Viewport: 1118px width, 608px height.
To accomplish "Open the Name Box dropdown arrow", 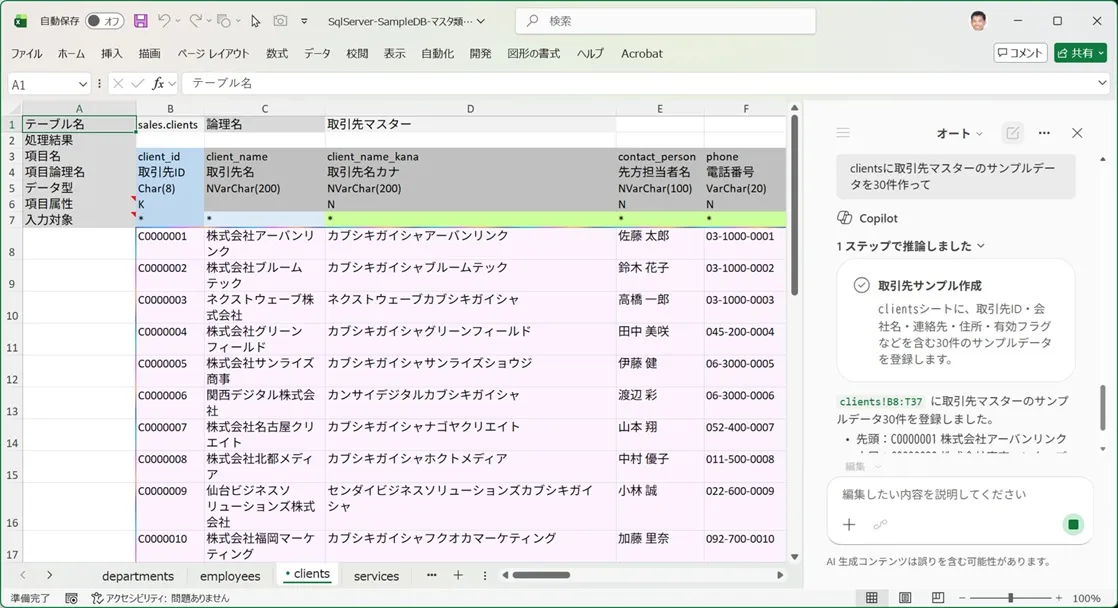I will pos(83,84).
